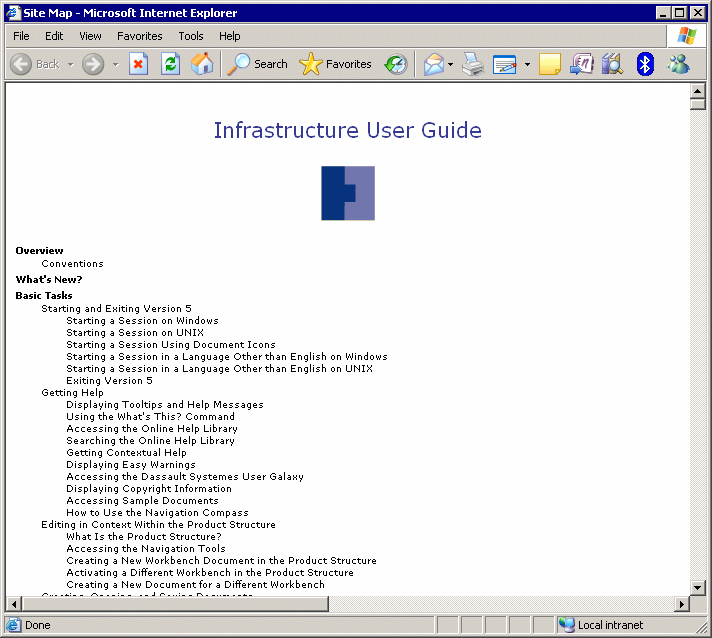Click the vertical scrollbar down arrow
712x638 pixels.
pyautogui.click(x=697, y=587)
